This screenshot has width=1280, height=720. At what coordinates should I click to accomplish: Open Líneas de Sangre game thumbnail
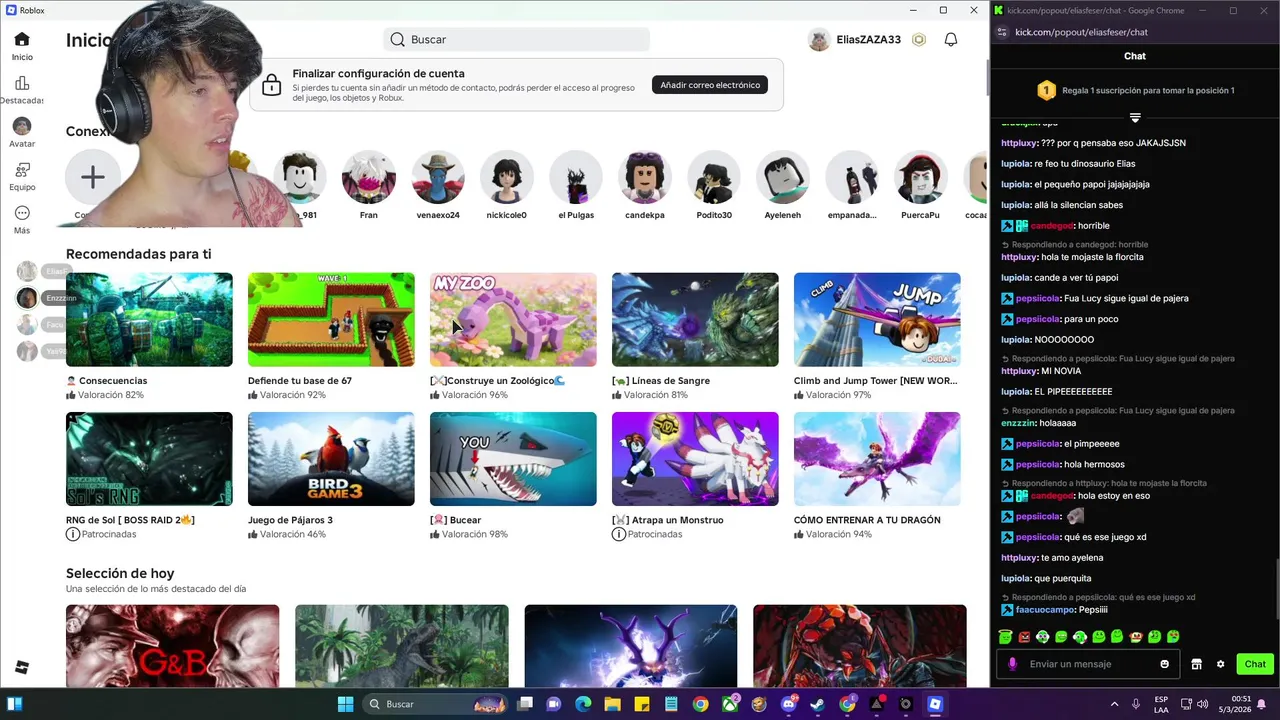[x=695, y=320]
